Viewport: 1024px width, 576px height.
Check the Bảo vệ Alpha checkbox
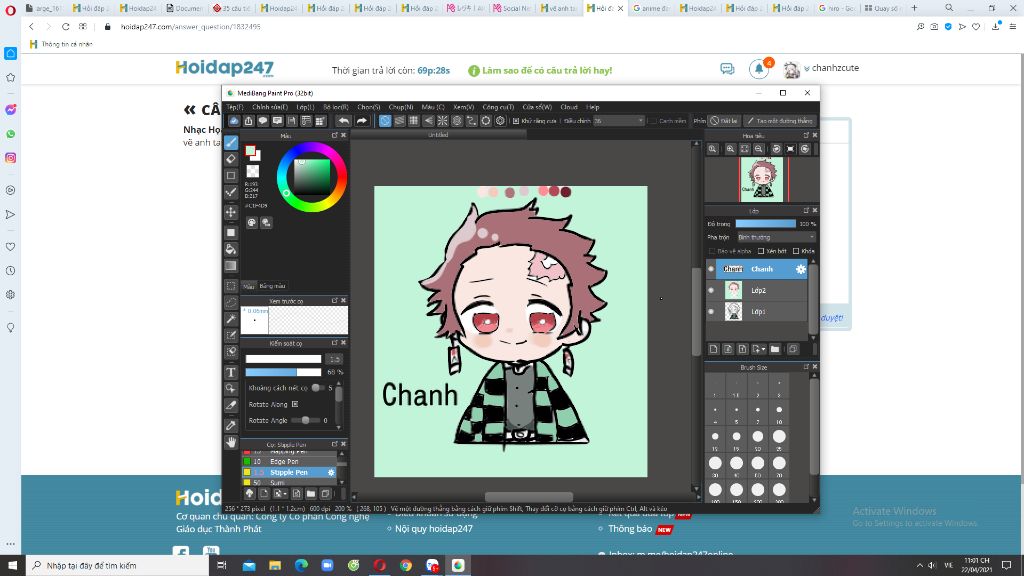[x=712, y=251]
